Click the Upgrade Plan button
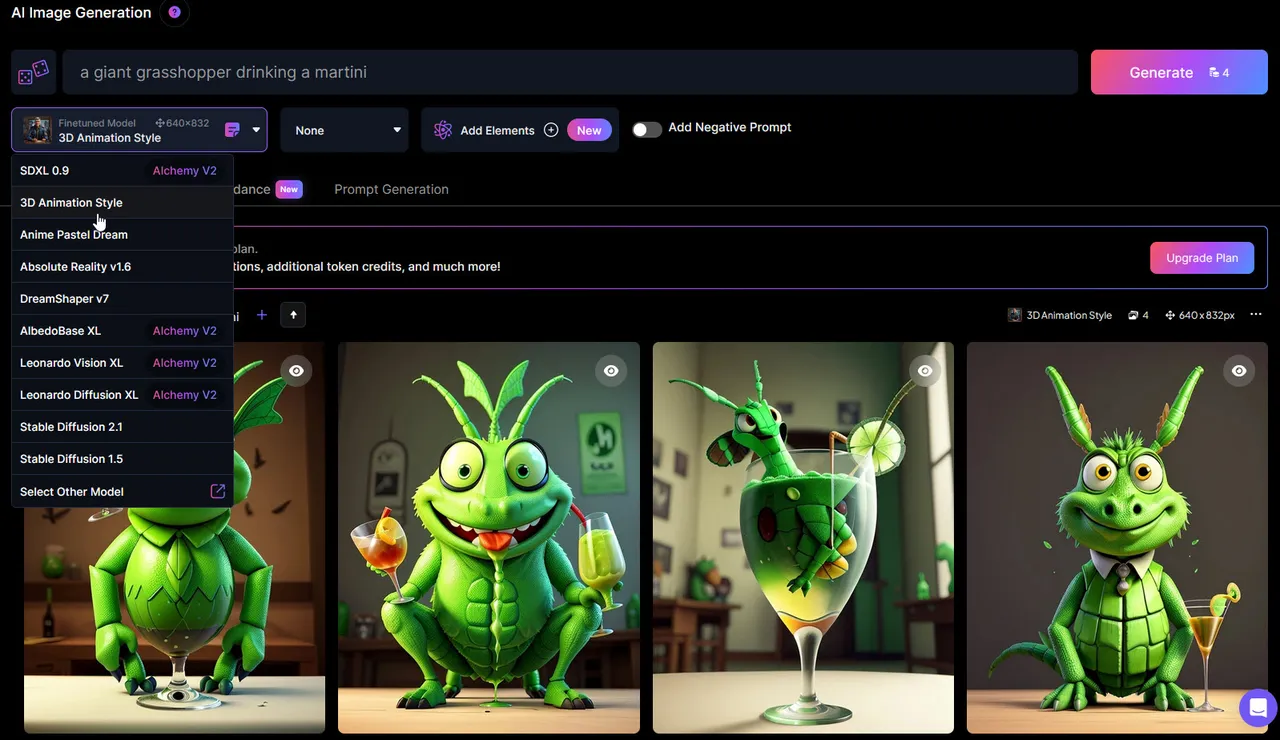1280x740 pixels. tap(1202, 258)
